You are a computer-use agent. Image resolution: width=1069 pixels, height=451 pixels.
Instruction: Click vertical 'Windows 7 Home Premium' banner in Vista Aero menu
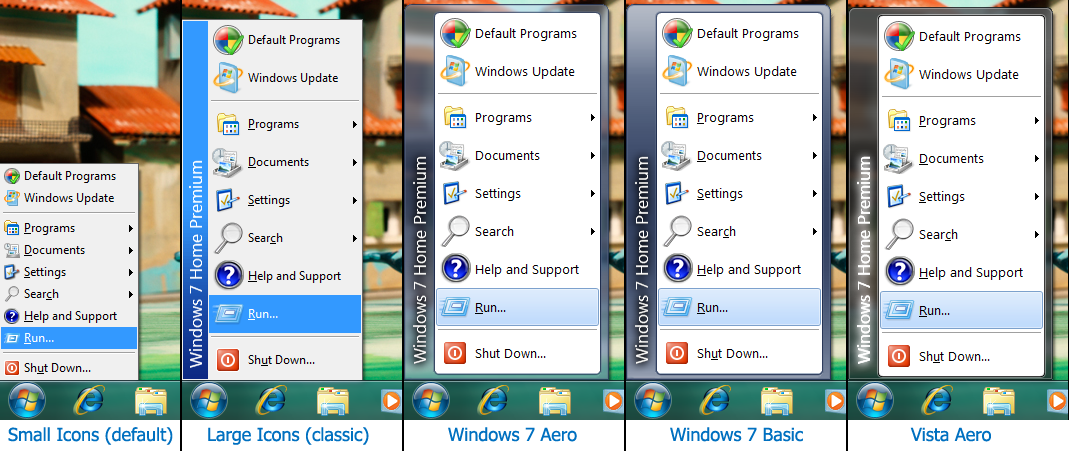click(x=864, y=260)
